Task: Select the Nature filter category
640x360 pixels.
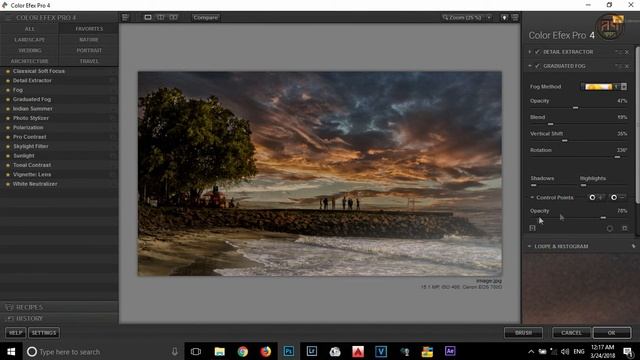Action: pos(89,40)
